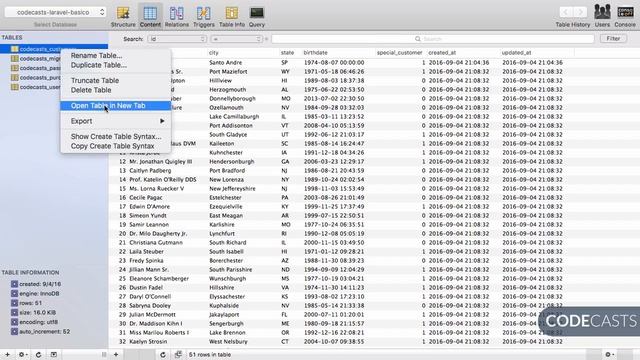Select the Fredy Spinka row

click(x=374, y=260)
